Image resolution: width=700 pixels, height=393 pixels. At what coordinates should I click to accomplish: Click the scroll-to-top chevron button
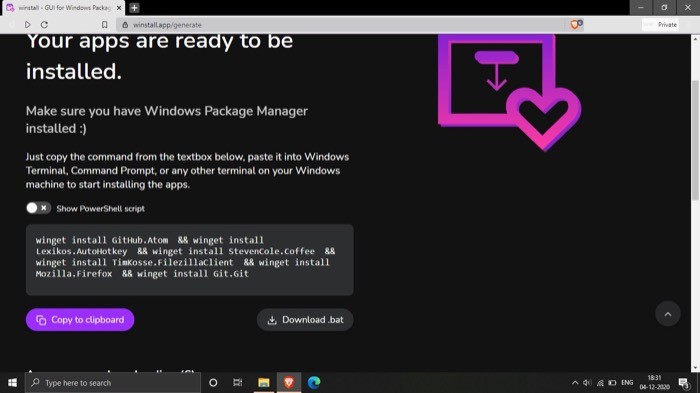[x=667, y=314]
